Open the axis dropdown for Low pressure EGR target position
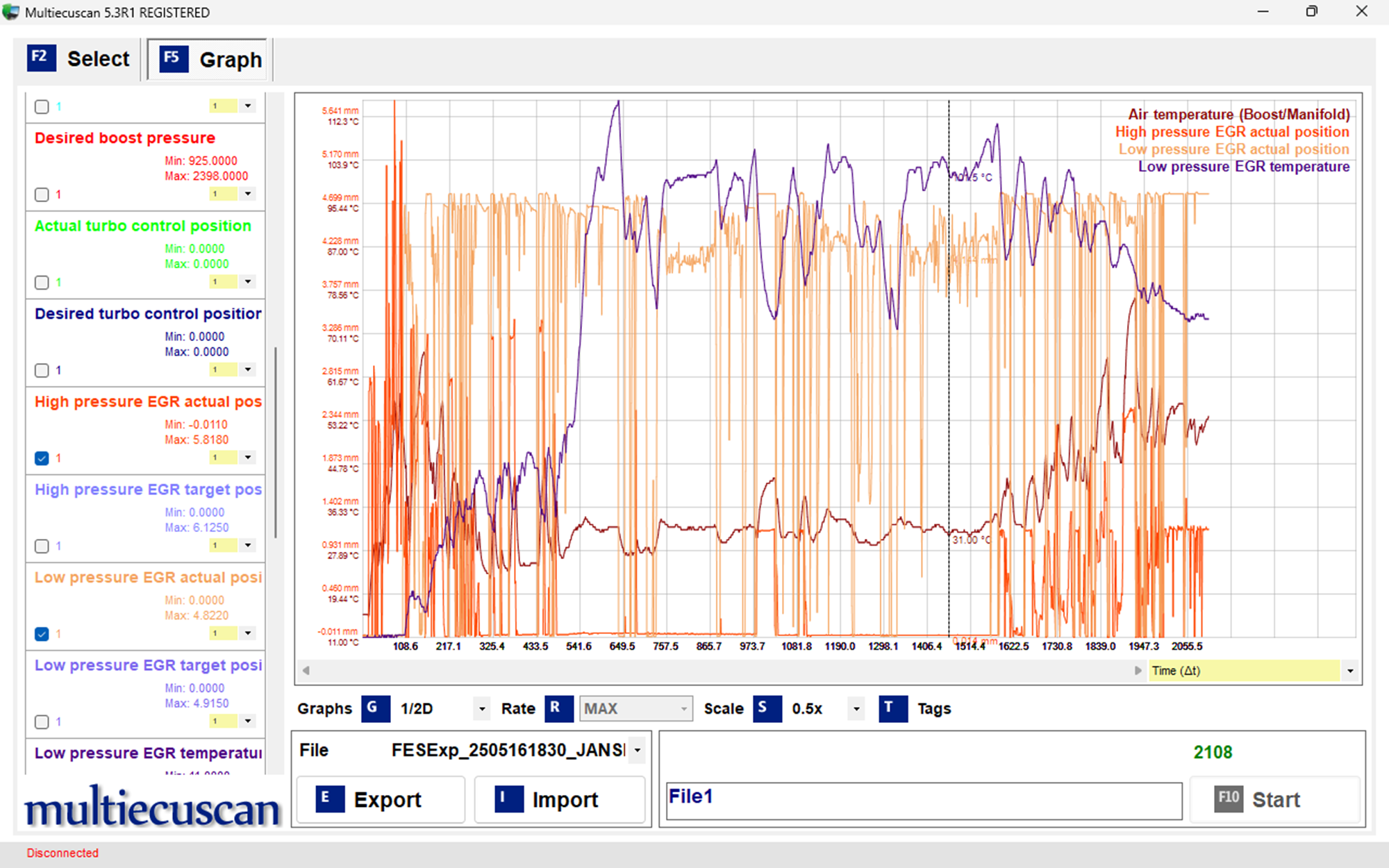The image size is (1389, 868). tap(248, 721)
